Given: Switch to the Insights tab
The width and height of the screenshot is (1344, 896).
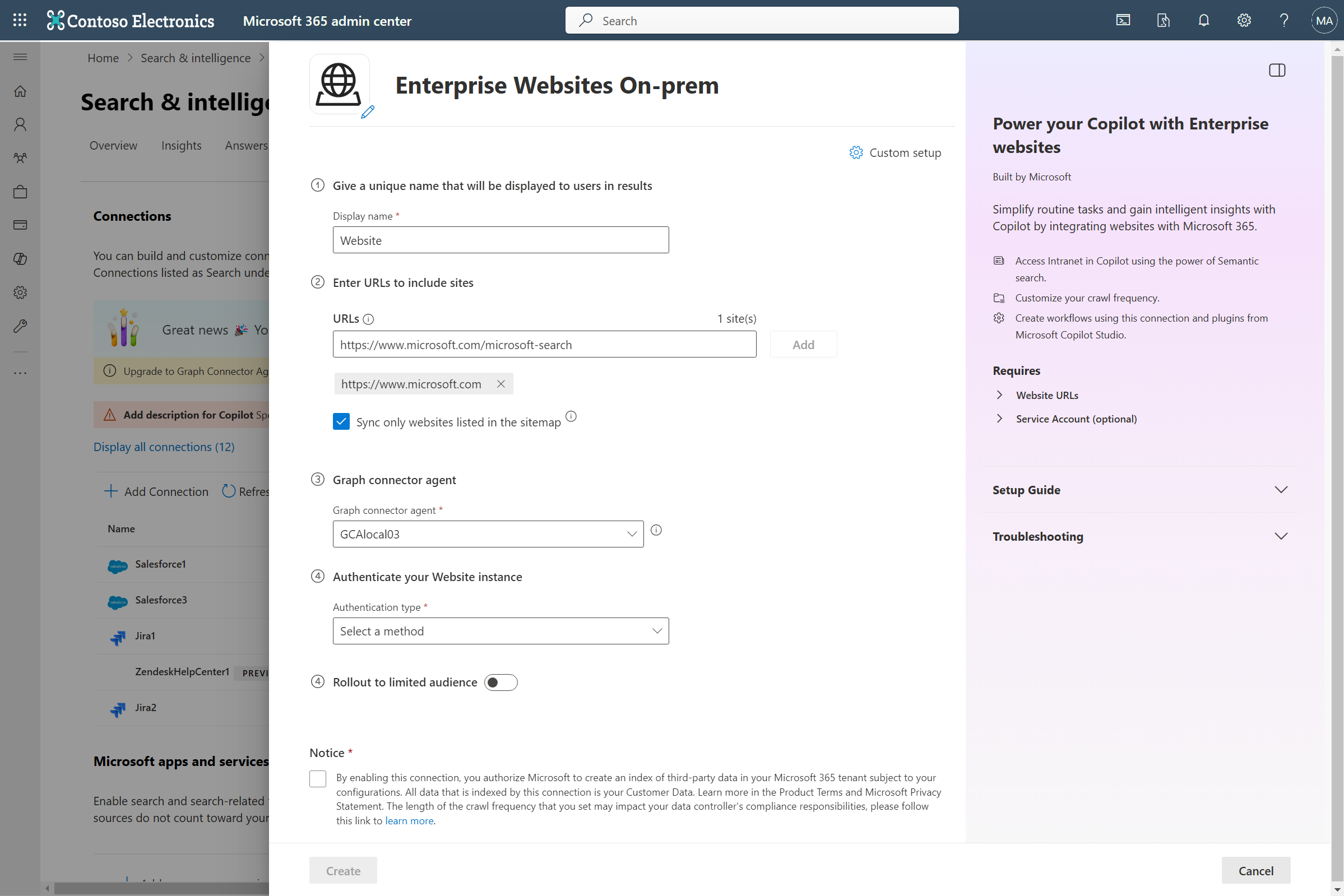Looking at the screenshot, I should (x=181, y=145).
